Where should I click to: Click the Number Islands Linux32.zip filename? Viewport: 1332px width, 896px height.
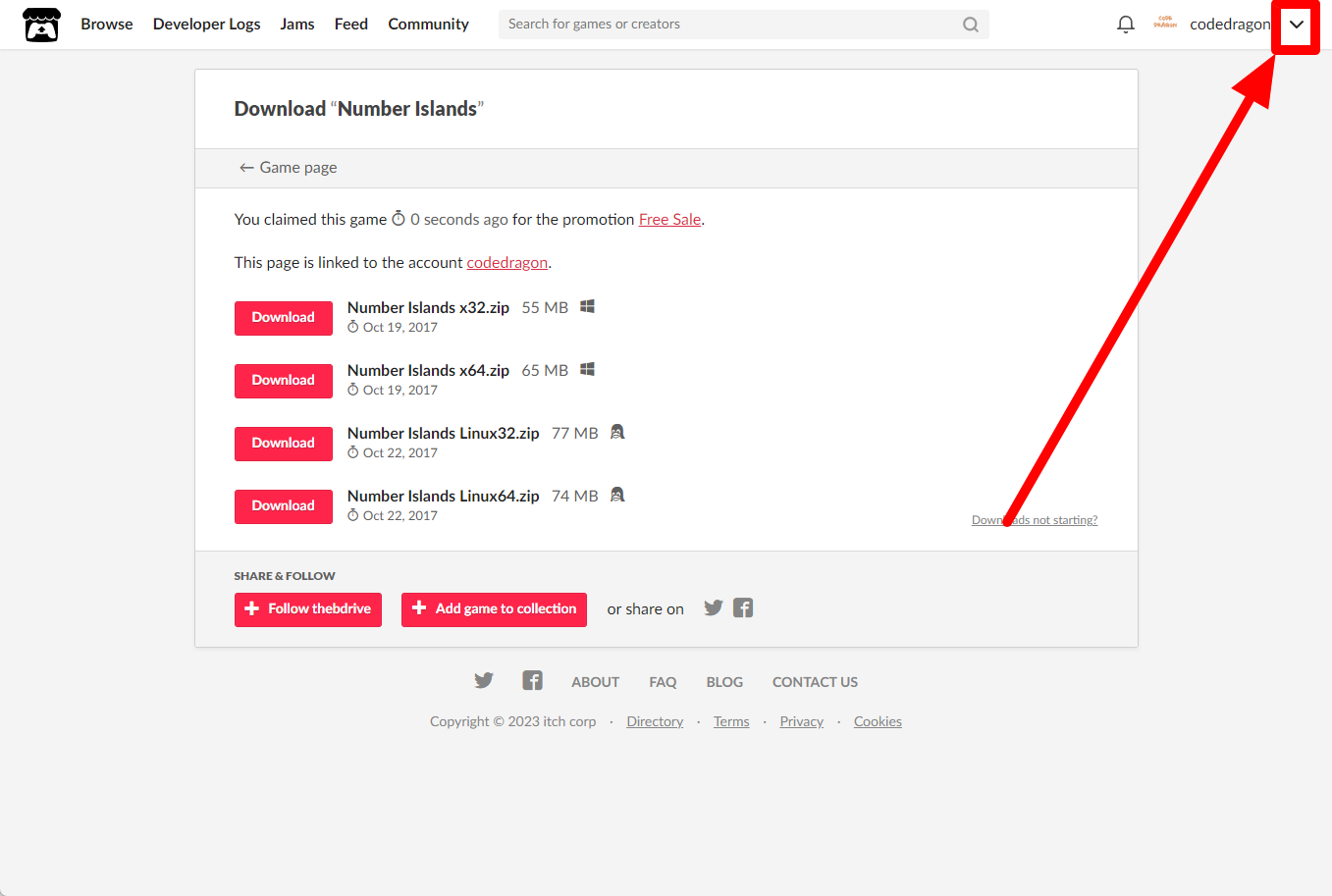[x=444, y=434]
